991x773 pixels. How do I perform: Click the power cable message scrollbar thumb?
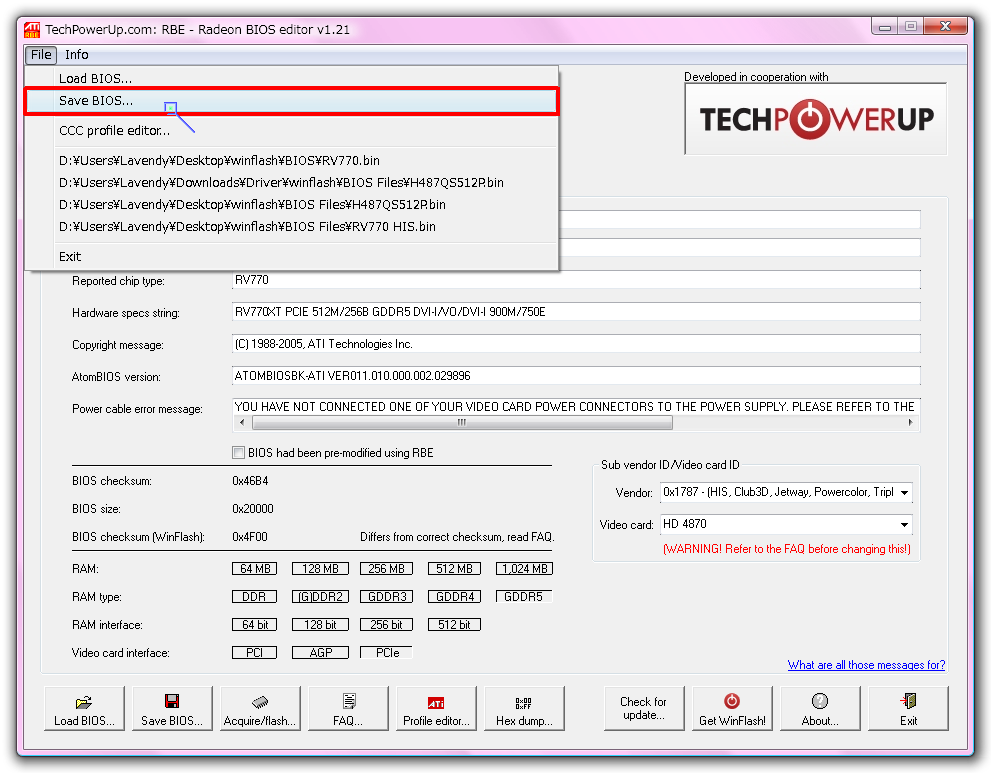(462, 422)
